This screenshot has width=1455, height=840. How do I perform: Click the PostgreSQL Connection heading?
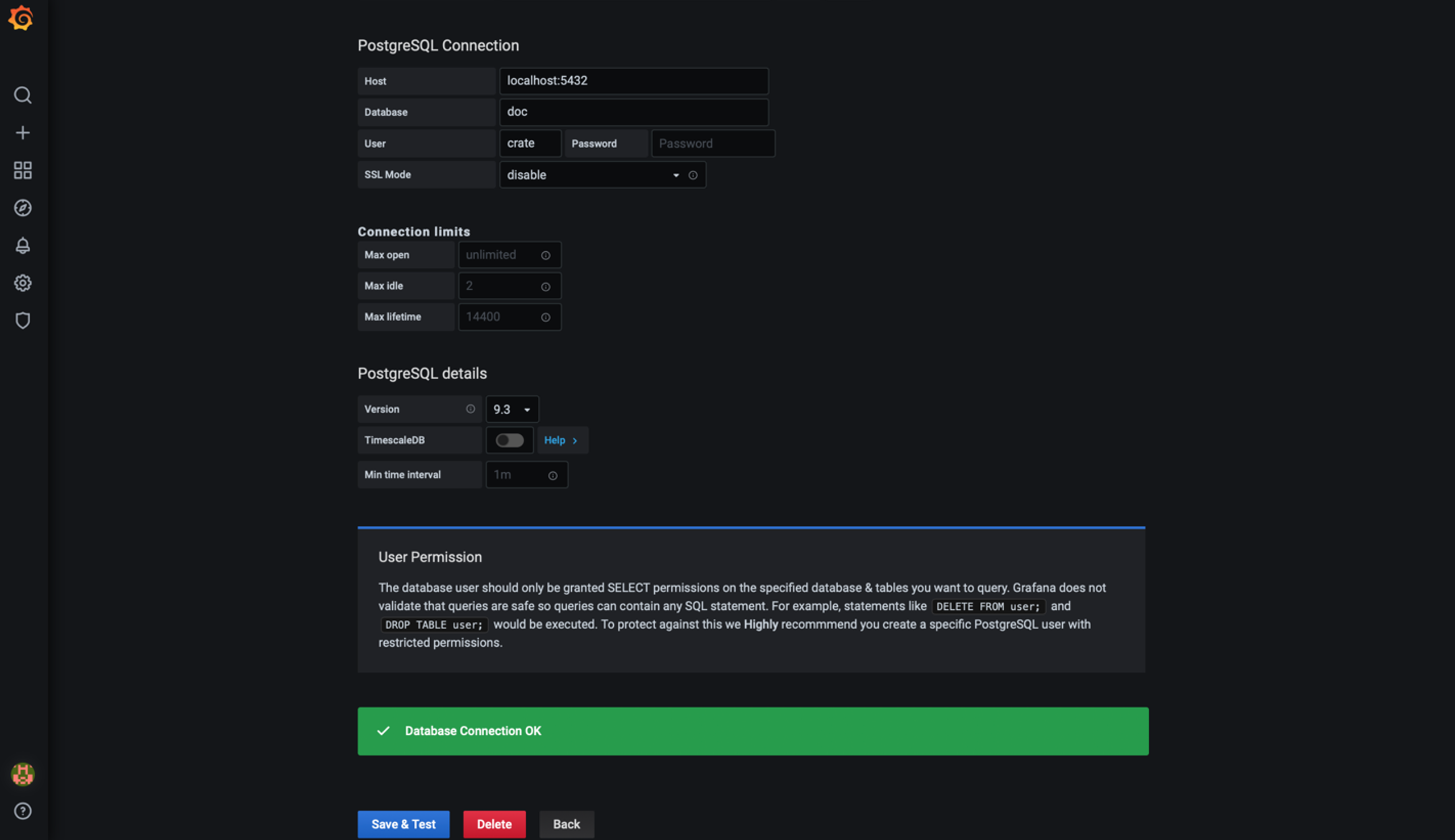(438, 45)
